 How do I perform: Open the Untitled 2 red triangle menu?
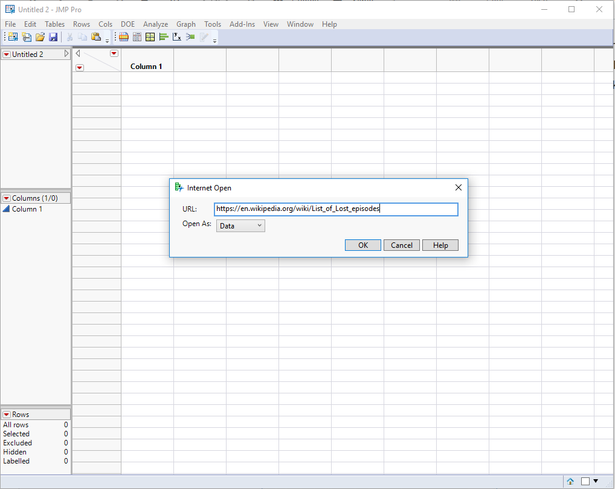[x=7, y=54]
